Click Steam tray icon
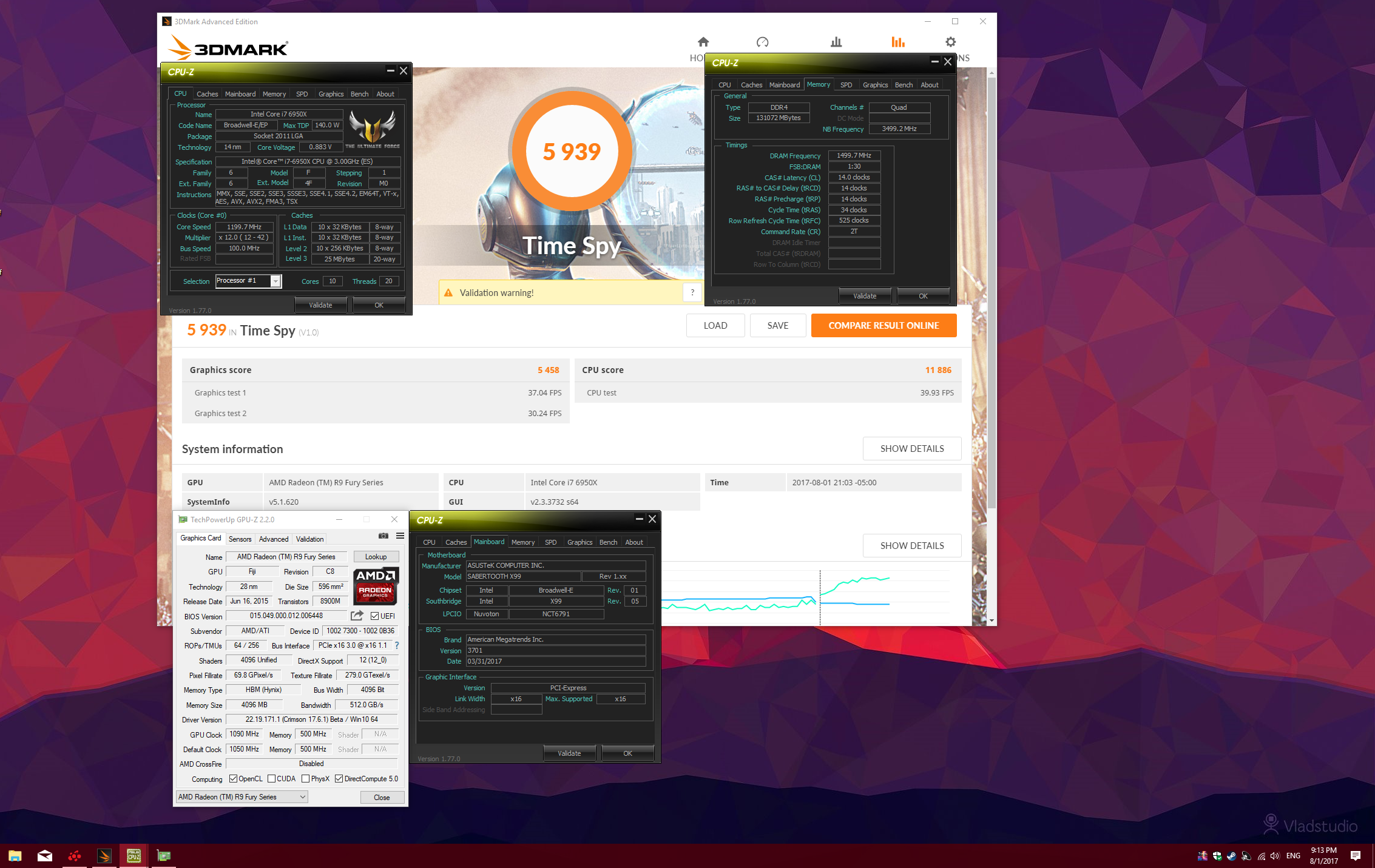The image size is (1375, 868). coord(1231,856)
